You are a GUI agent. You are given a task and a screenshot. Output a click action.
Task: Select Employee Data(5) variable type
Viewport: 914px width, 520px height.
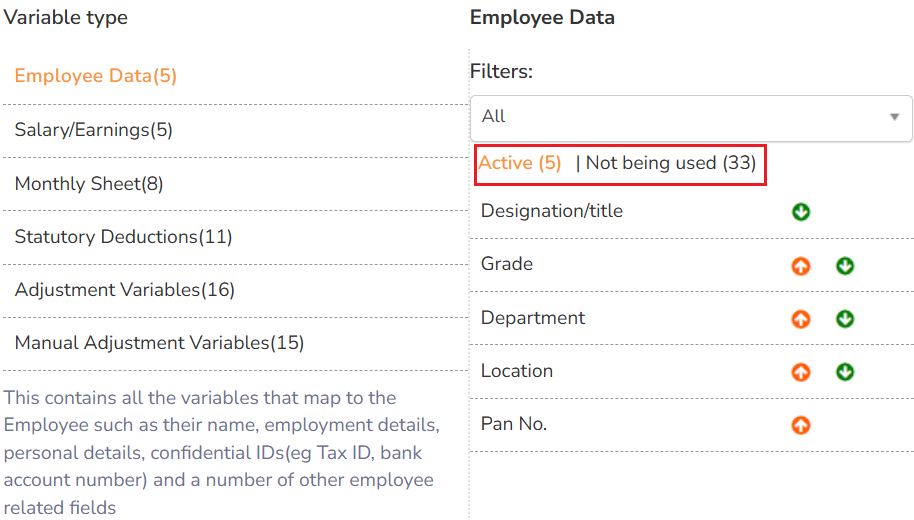96,76
